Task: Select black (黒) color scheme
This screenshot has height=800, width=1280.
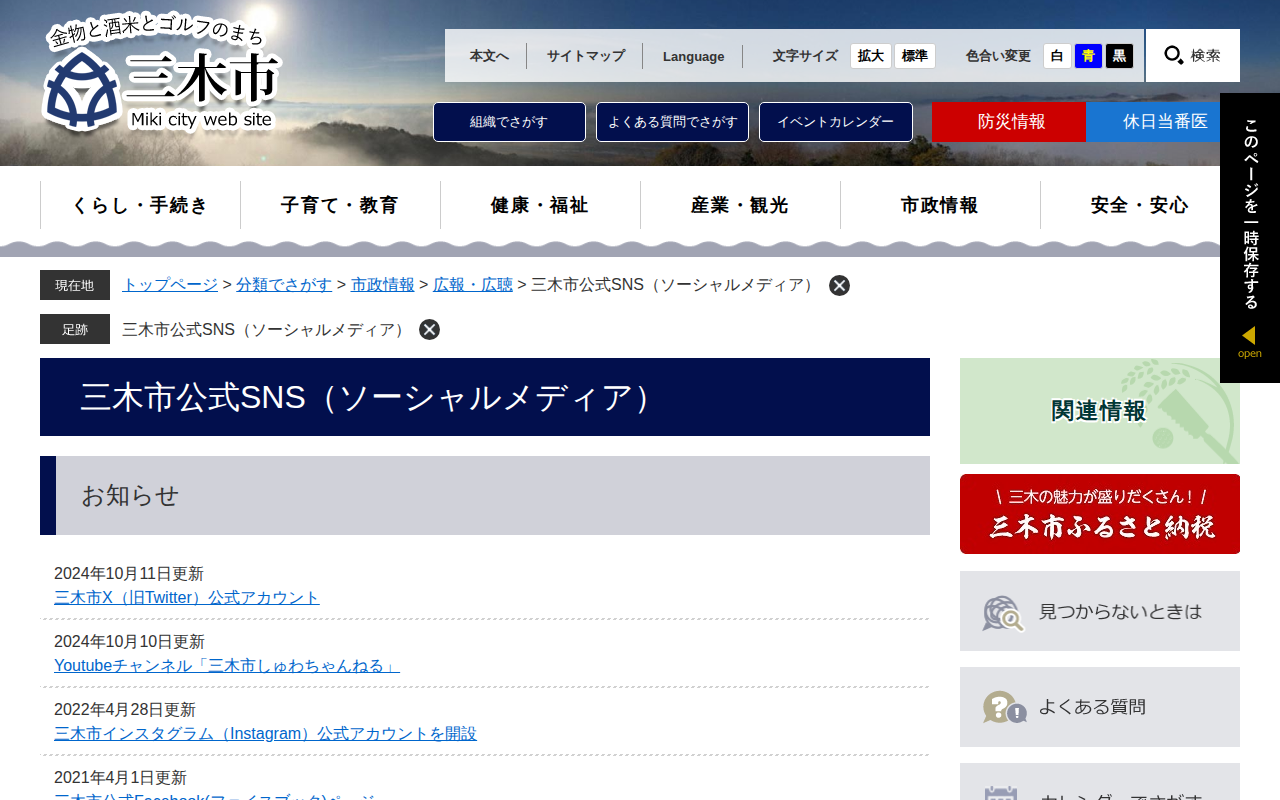Action: point(1119,56)
